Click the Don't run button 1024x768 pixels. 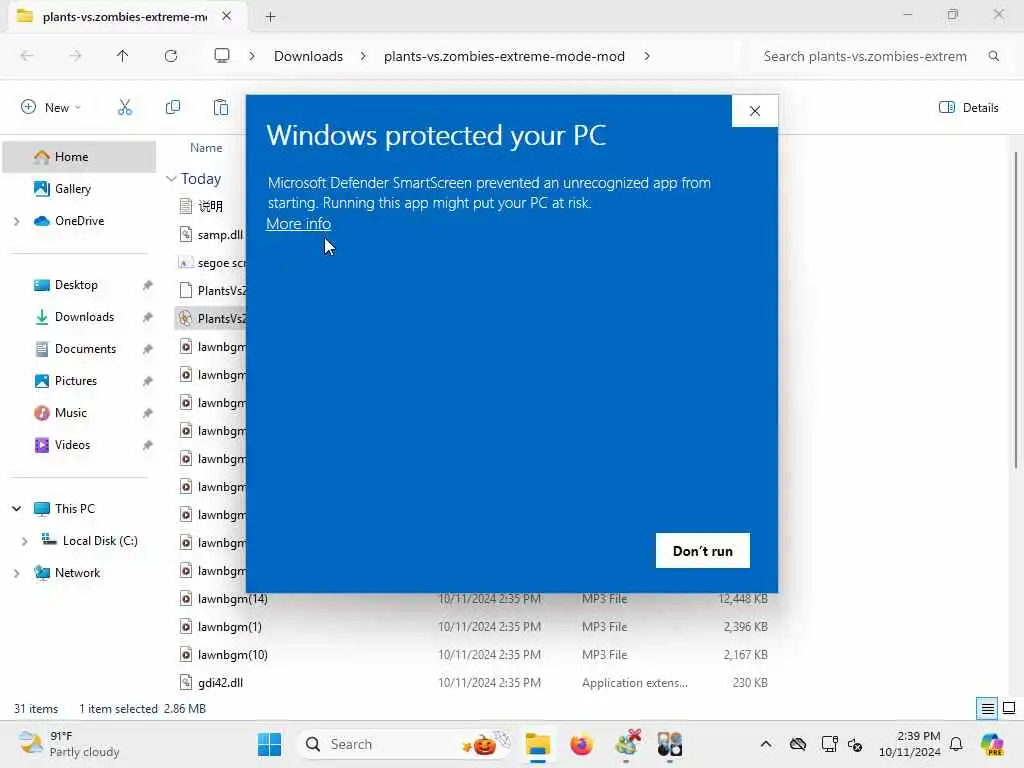[x=703, y=551]
